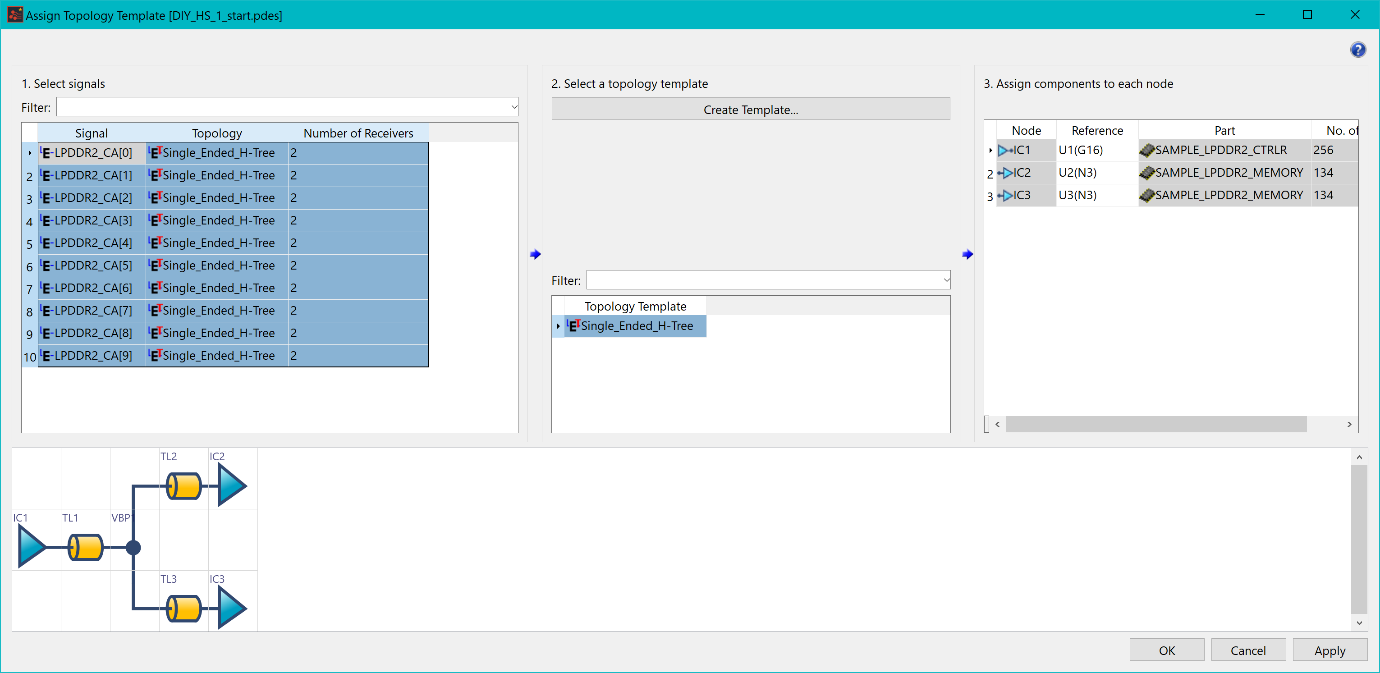1380x673 pixels.
Task: Select the TL3 transmission line symbol
Action: [x=184, y=608]
